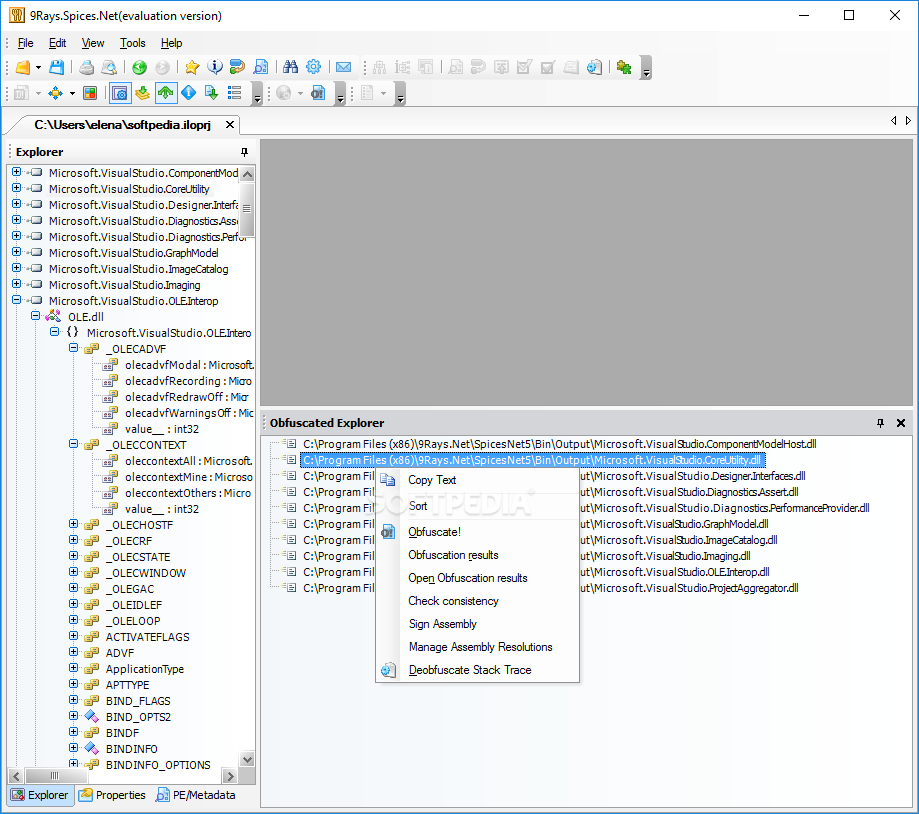
Task: Close the Obfuscated Explorer panel
Action: click(901, 423)
